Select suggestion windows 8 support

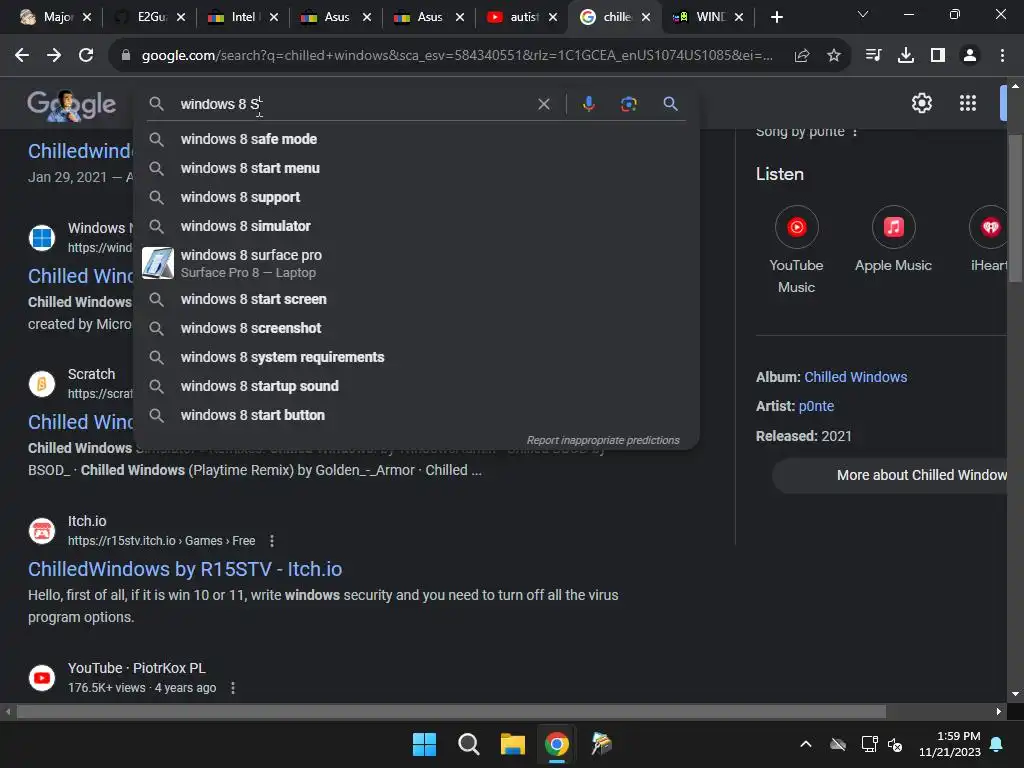(x=416, y=197)
